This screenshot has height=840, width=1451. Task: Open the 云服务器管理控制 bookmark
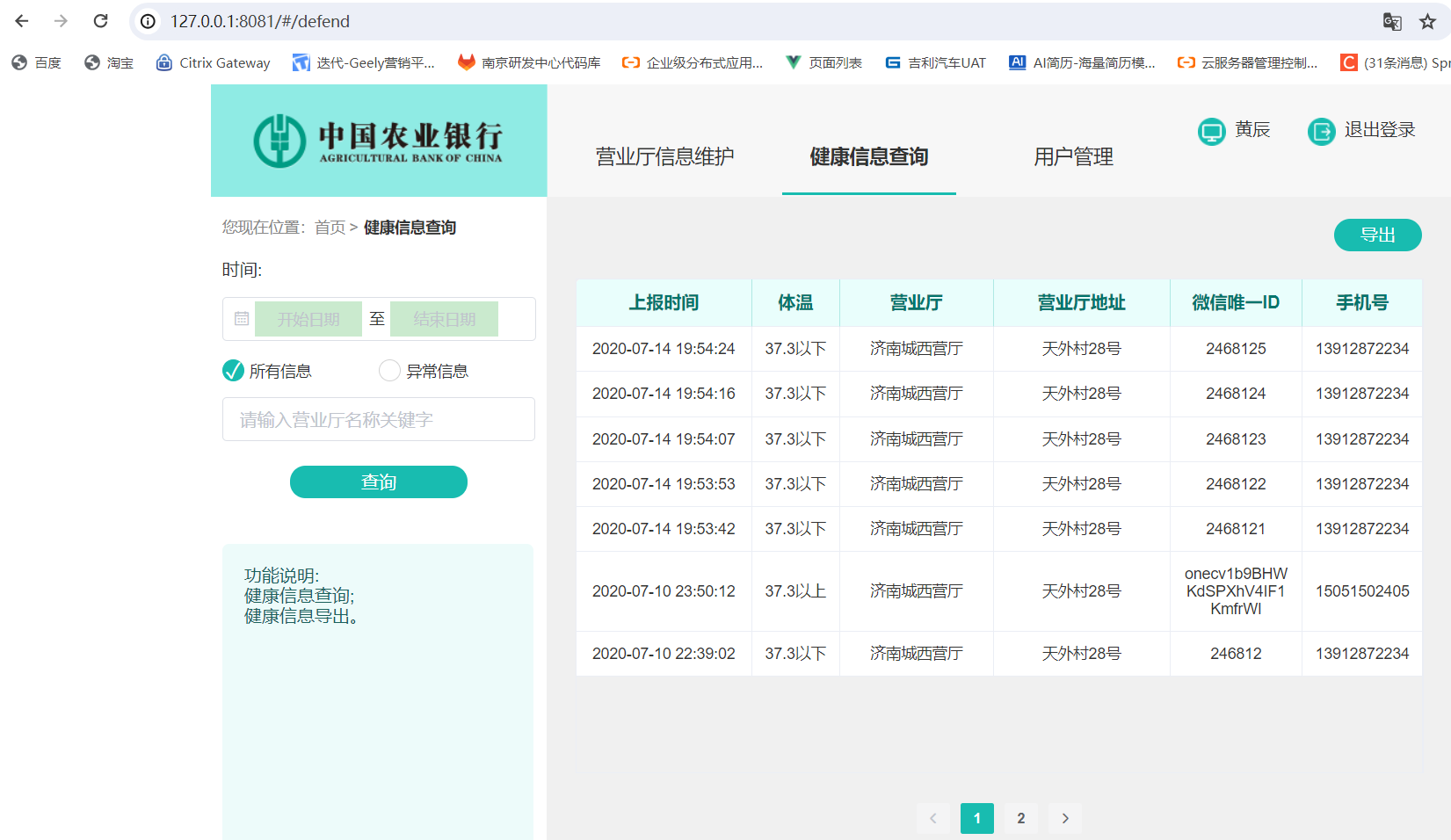tap(1248, 62)
